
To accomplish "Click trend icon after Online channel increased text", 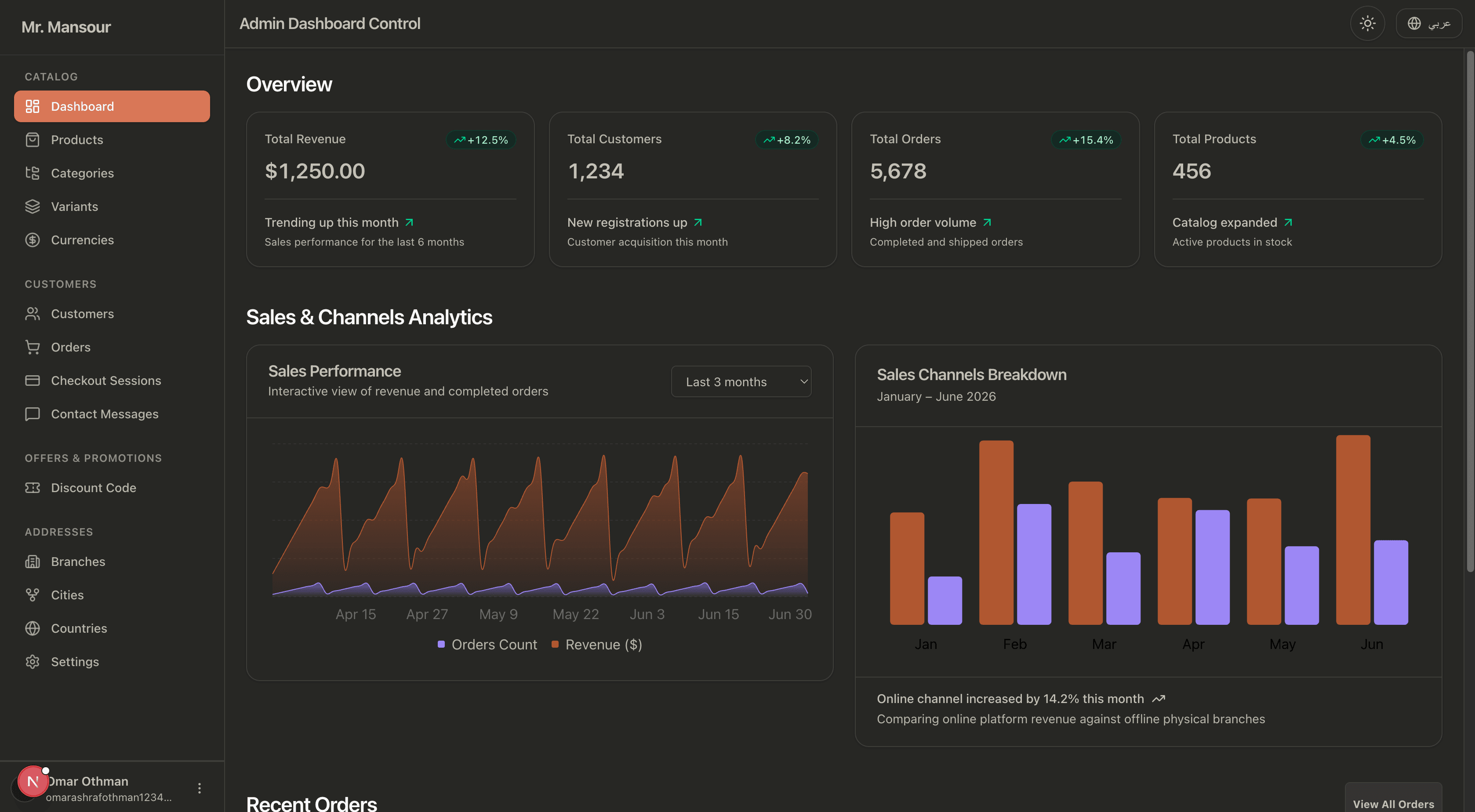I will coord(1159,699).
